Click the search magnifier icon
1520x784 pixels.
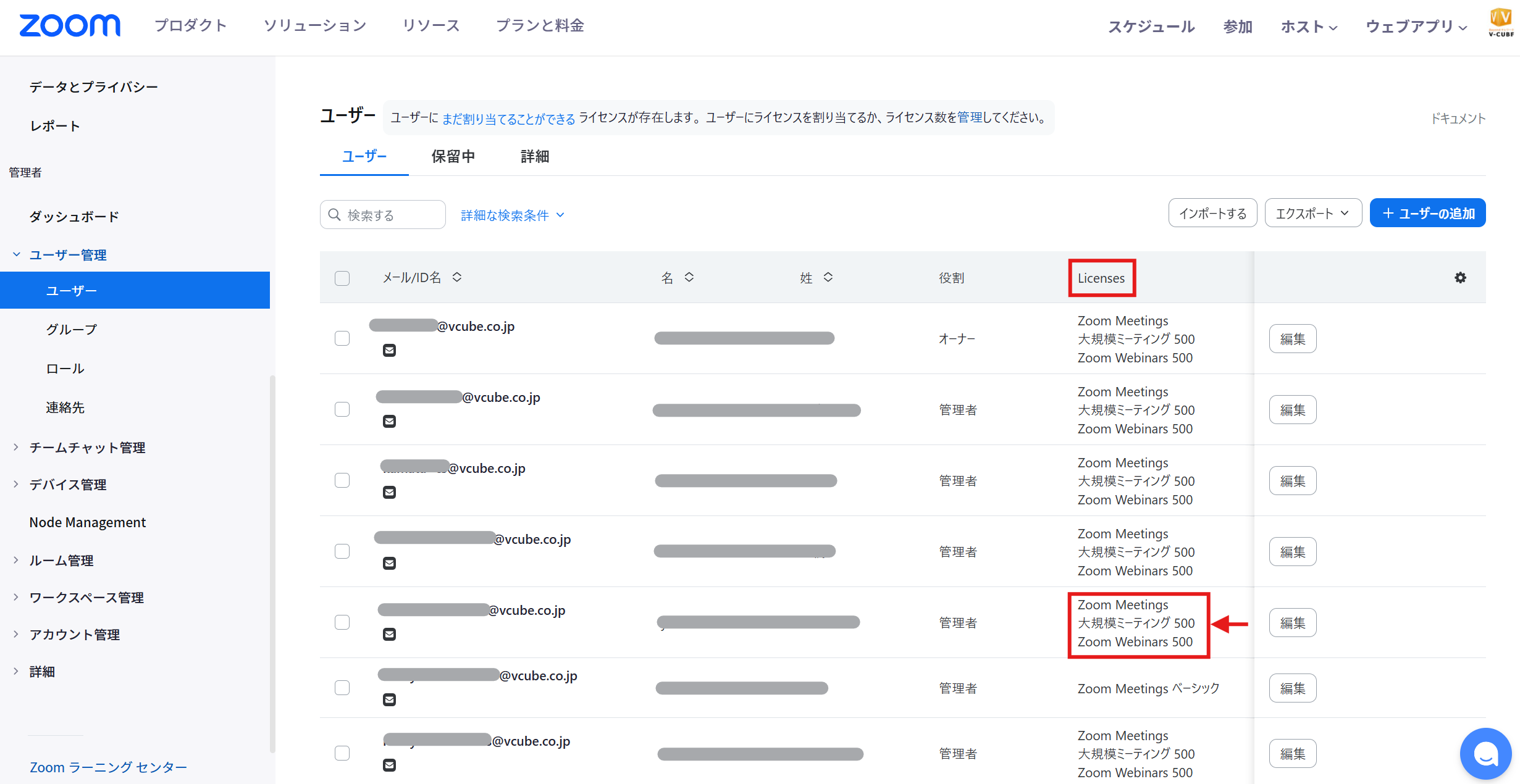(335, 215)
